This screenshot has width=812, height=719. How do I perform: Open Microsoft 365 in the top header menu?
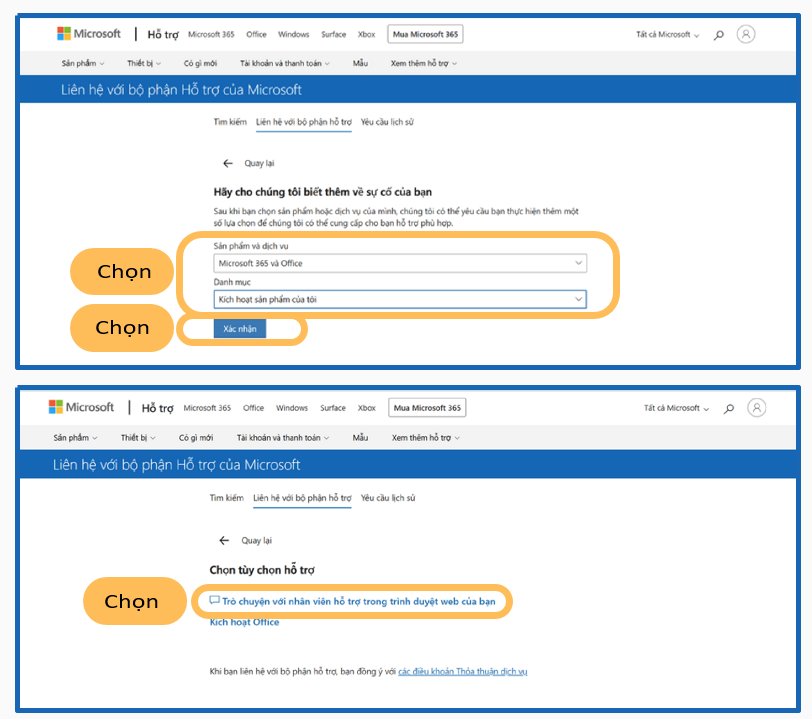click(x=211, y=34)
